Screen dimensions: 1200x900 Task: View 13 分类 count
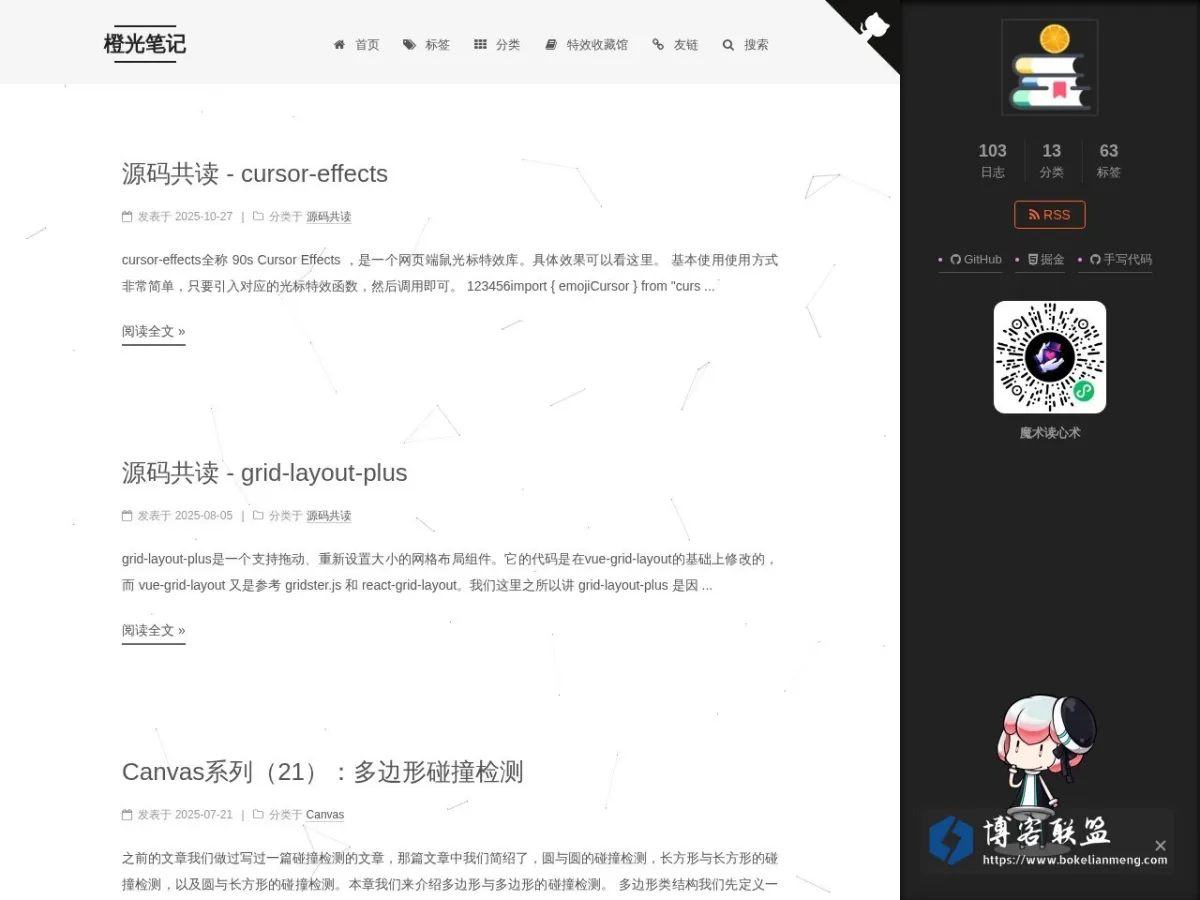(x=1052, y=160)
